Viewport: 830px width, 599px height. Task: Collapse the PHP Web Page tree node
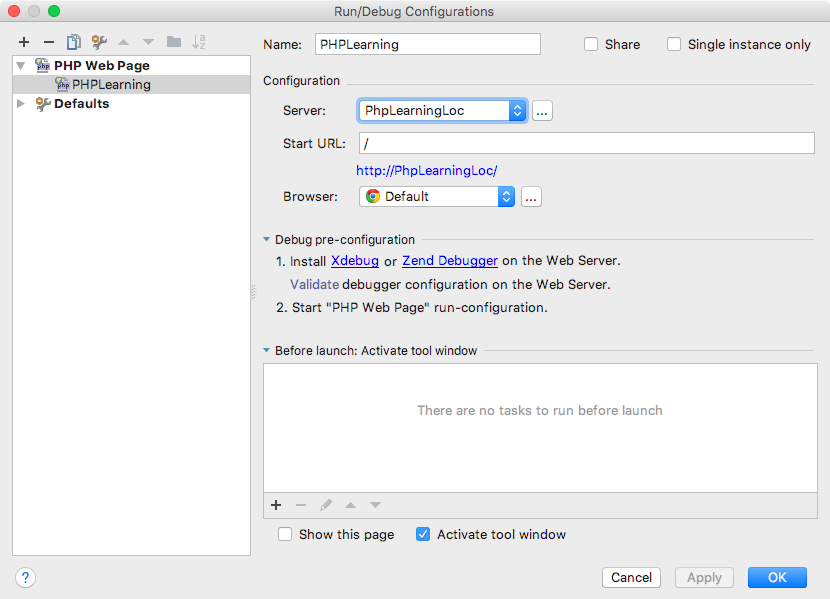21,66
